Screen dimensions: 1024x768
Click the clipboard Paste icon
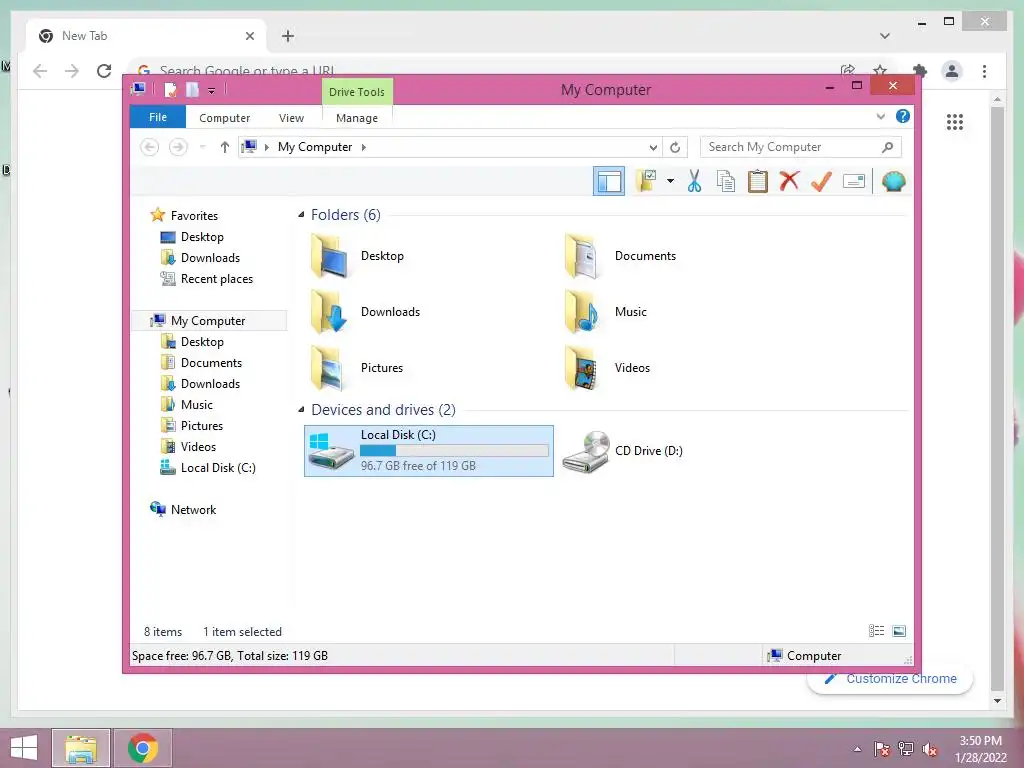[758, 181]
